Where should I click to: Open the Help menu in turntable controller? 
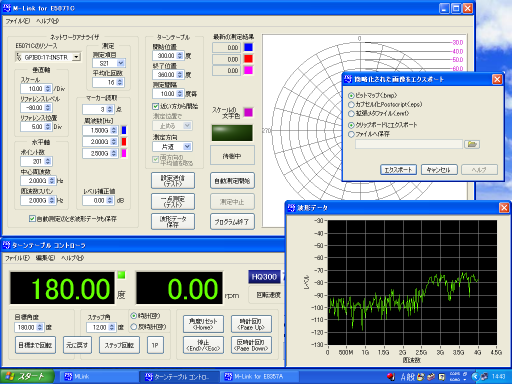tap(72, 258)
